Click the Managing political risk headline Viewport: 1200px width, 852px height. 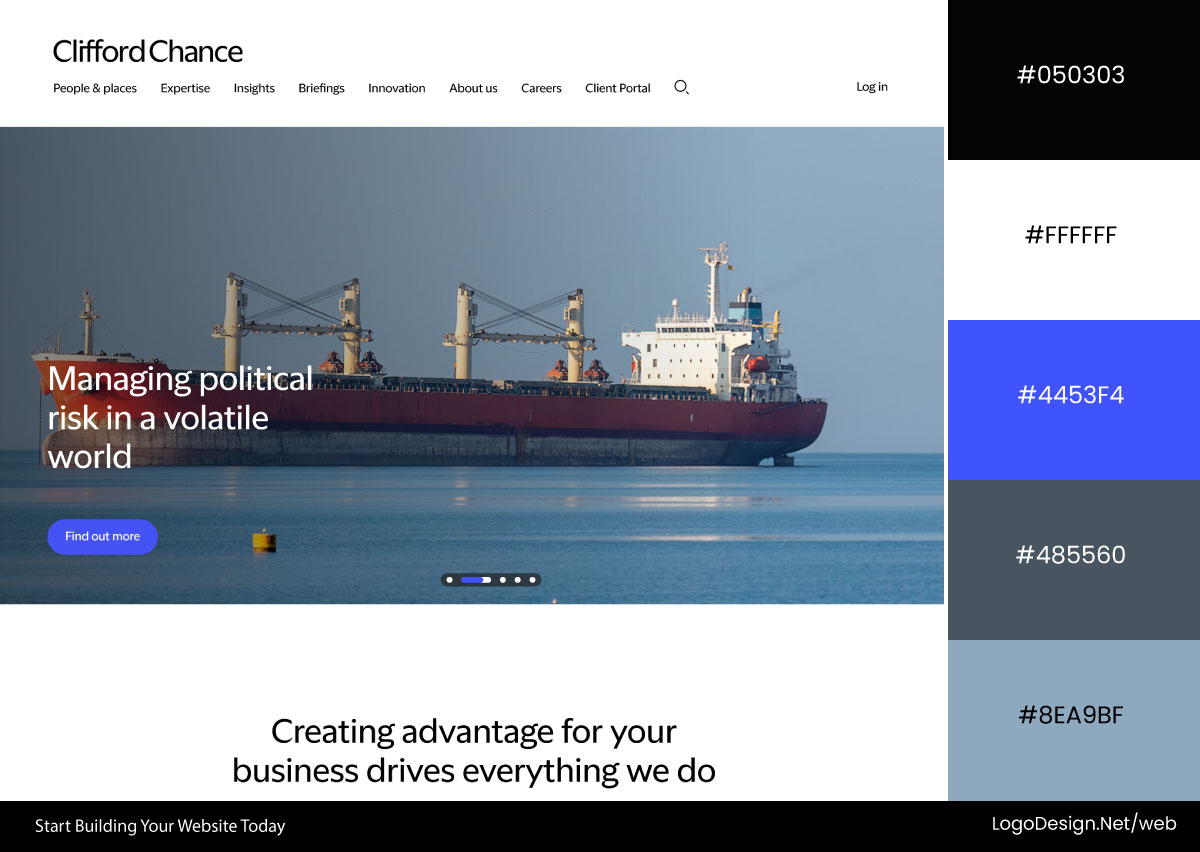180,417
